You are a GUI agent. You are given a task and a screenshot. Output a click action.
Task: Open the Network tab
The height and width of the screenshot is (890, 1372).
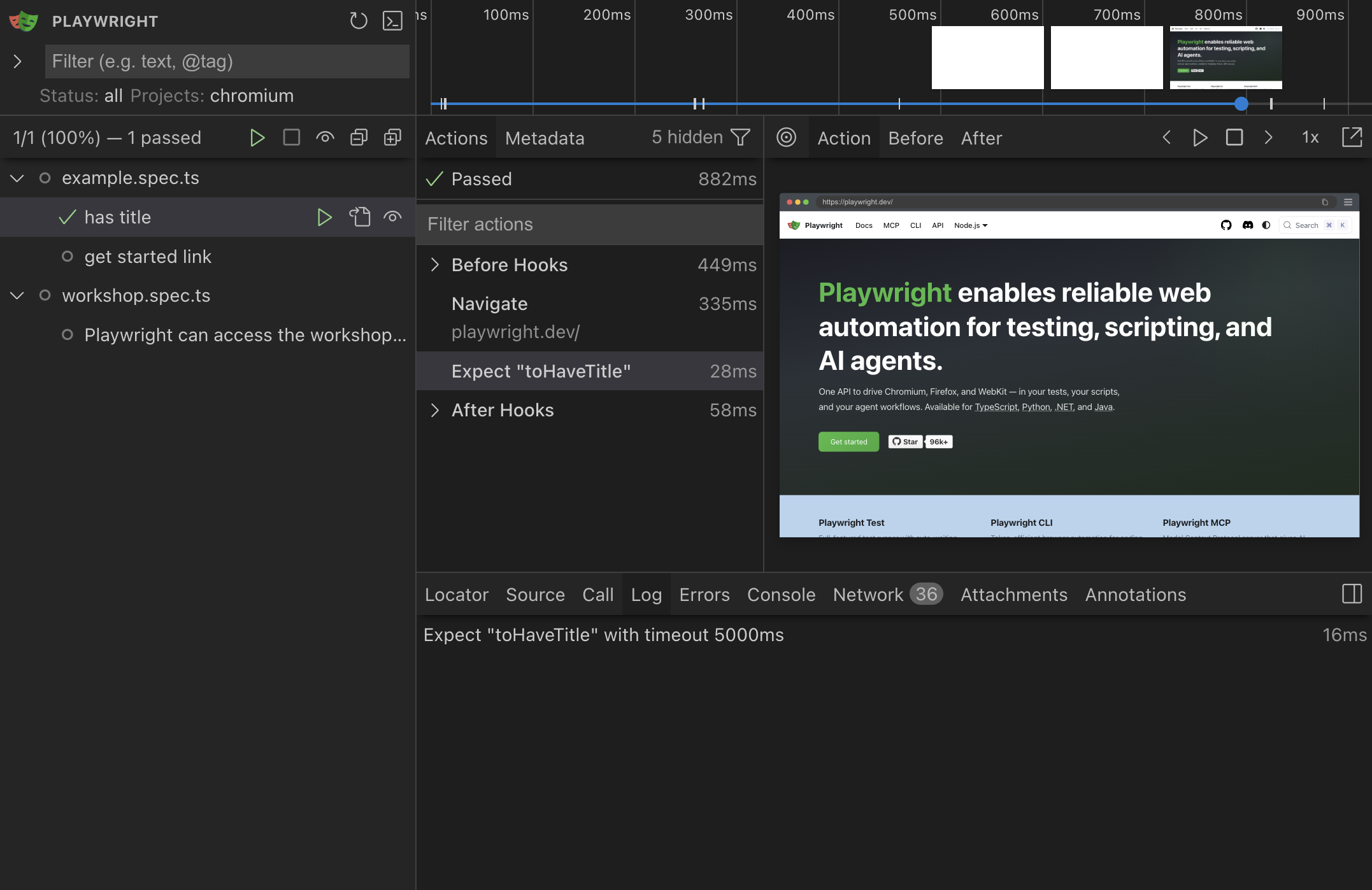(888, 595)
